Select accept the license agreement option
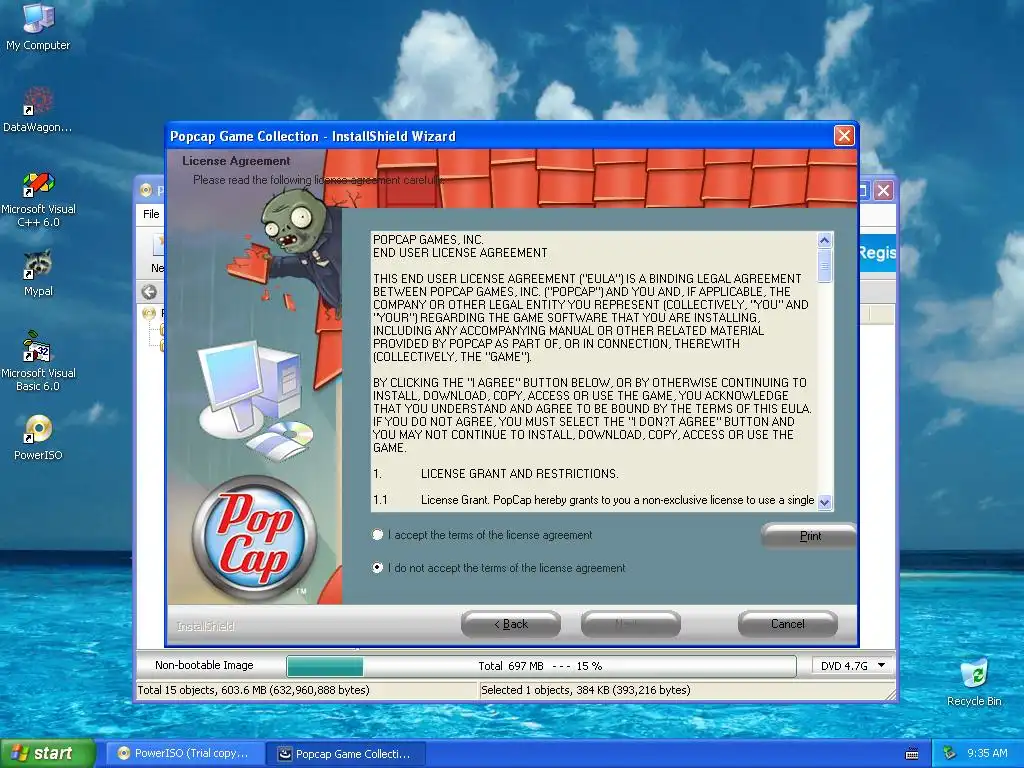 [377, 535]
